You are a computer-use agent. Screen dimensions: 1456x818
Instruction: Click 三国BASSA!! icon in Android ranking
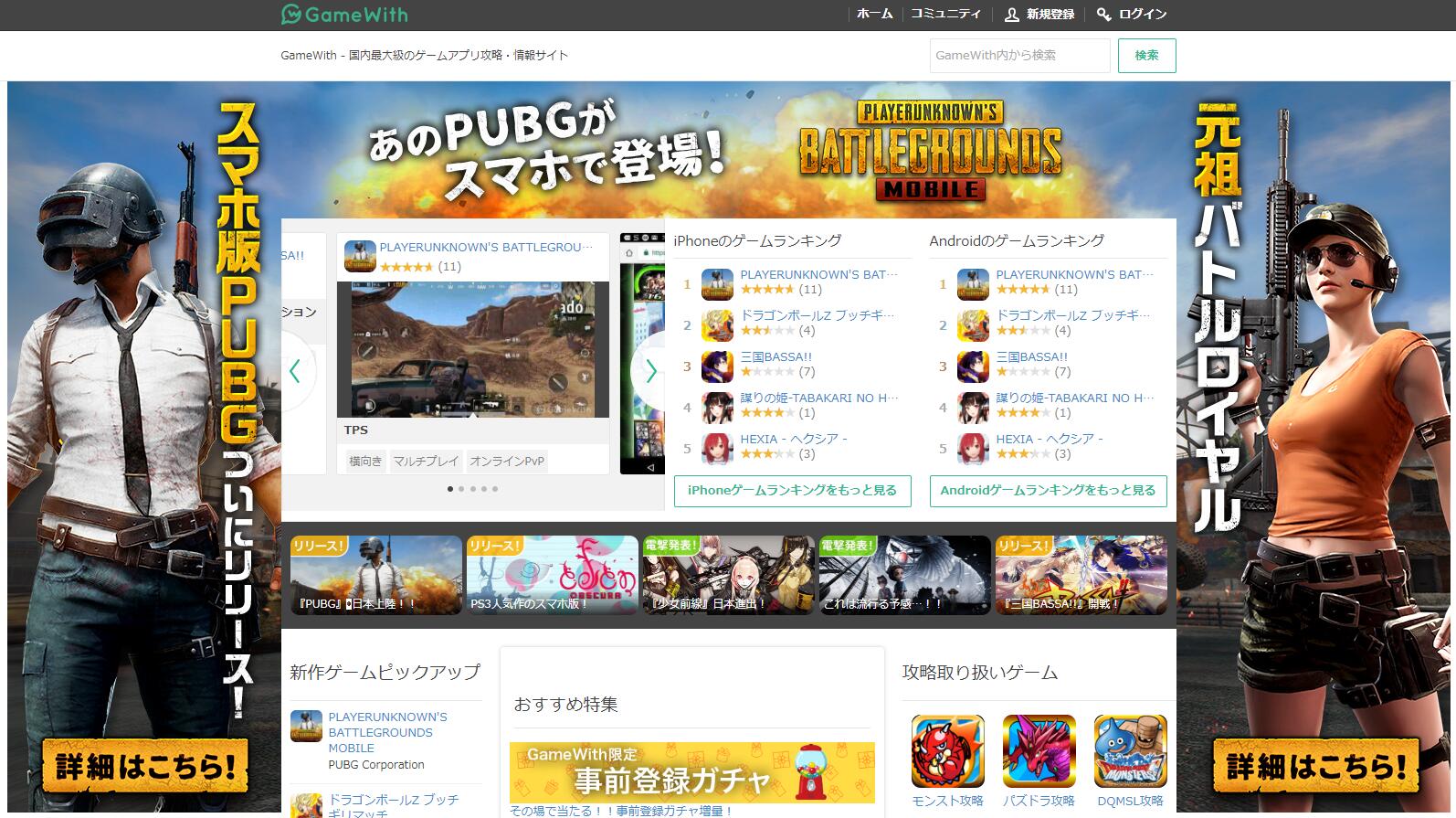[x=973, y=367]
